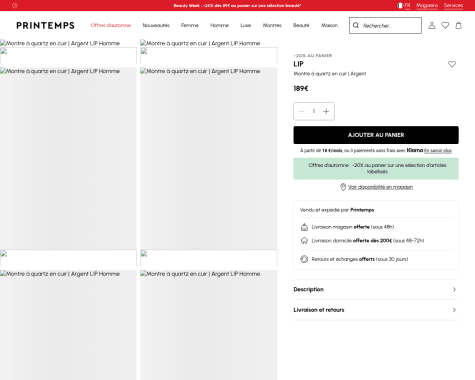Click the search magnifier icon
The width and height of the screenshot is (475, 380).
click(x=356, y=25)
